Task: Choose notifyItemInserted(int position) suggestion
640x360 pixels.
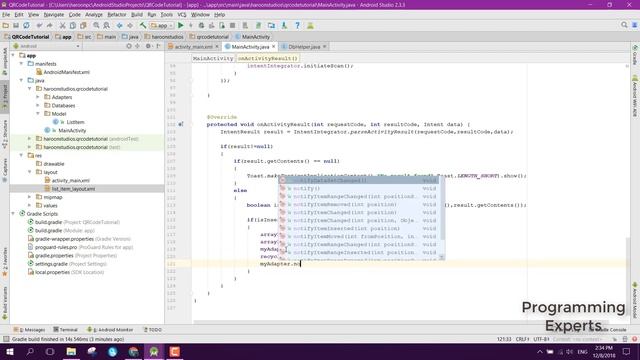Action: [359, 229]
